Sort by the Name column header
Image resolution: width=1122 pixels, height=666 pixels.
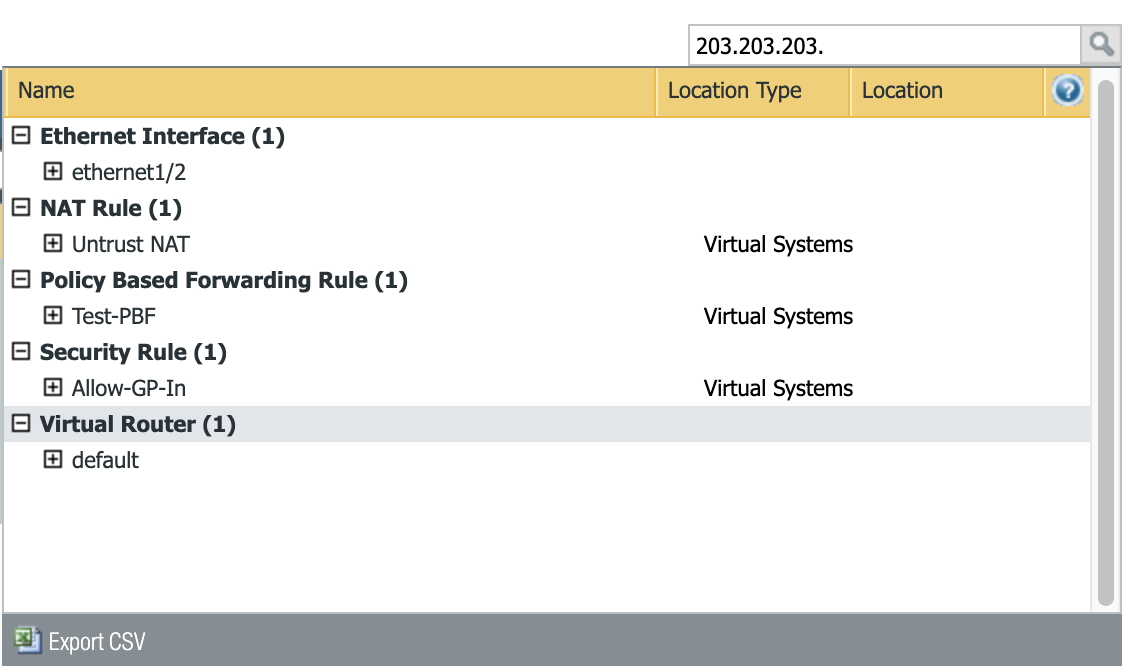(x=46, y=91)
